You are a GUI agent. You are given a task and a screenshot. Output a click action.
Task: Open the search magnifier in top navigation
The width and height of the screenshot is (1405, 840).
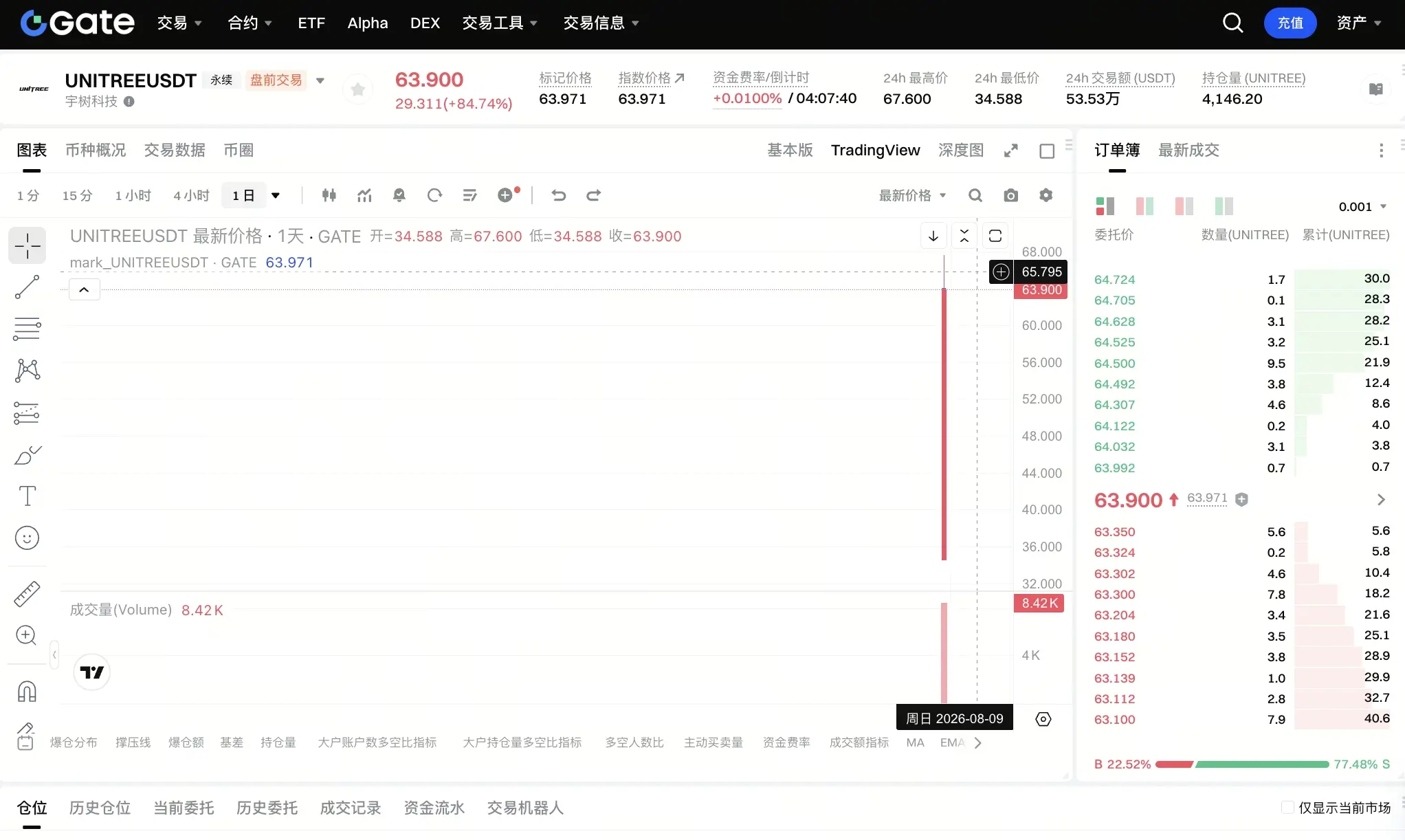[1232, 23]
